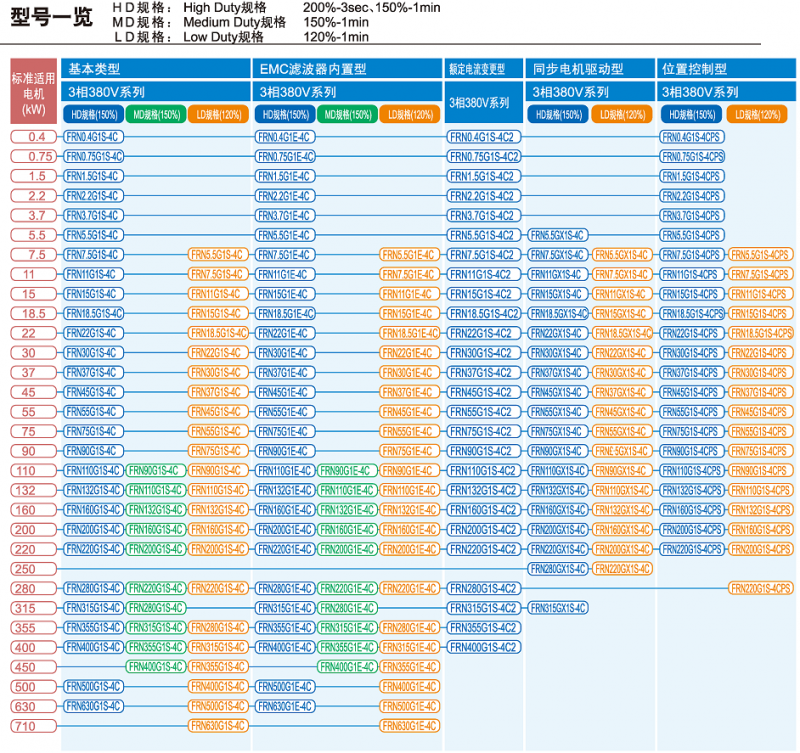Click the 0.4 kW motor rating
The height and width of the screenshot is (753, 800).
tap(34, 137)
